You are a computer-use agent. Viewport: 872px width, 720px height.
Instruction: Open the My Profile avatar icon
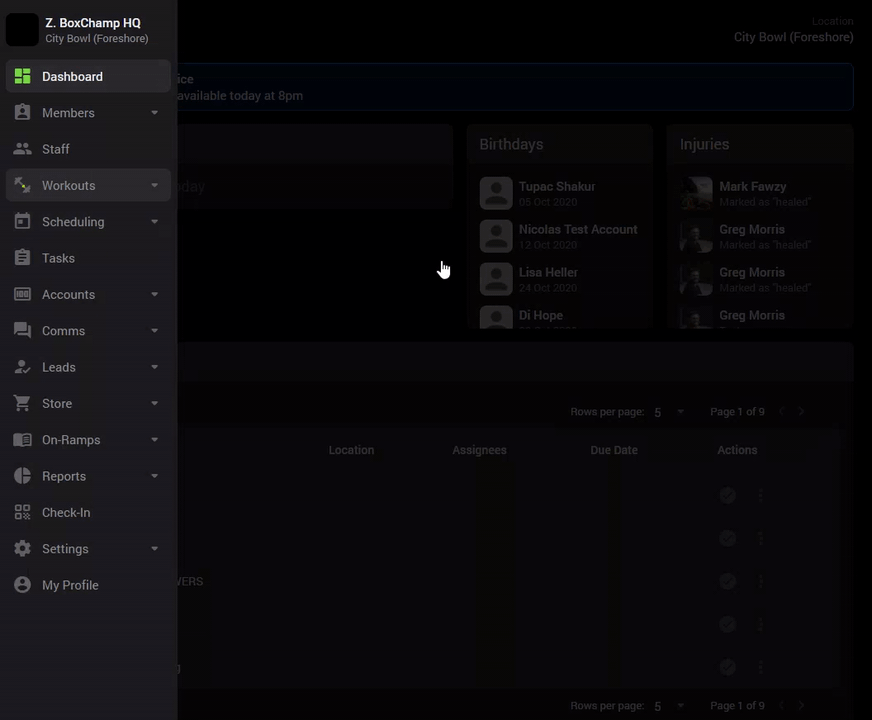(x=22, y=585)
